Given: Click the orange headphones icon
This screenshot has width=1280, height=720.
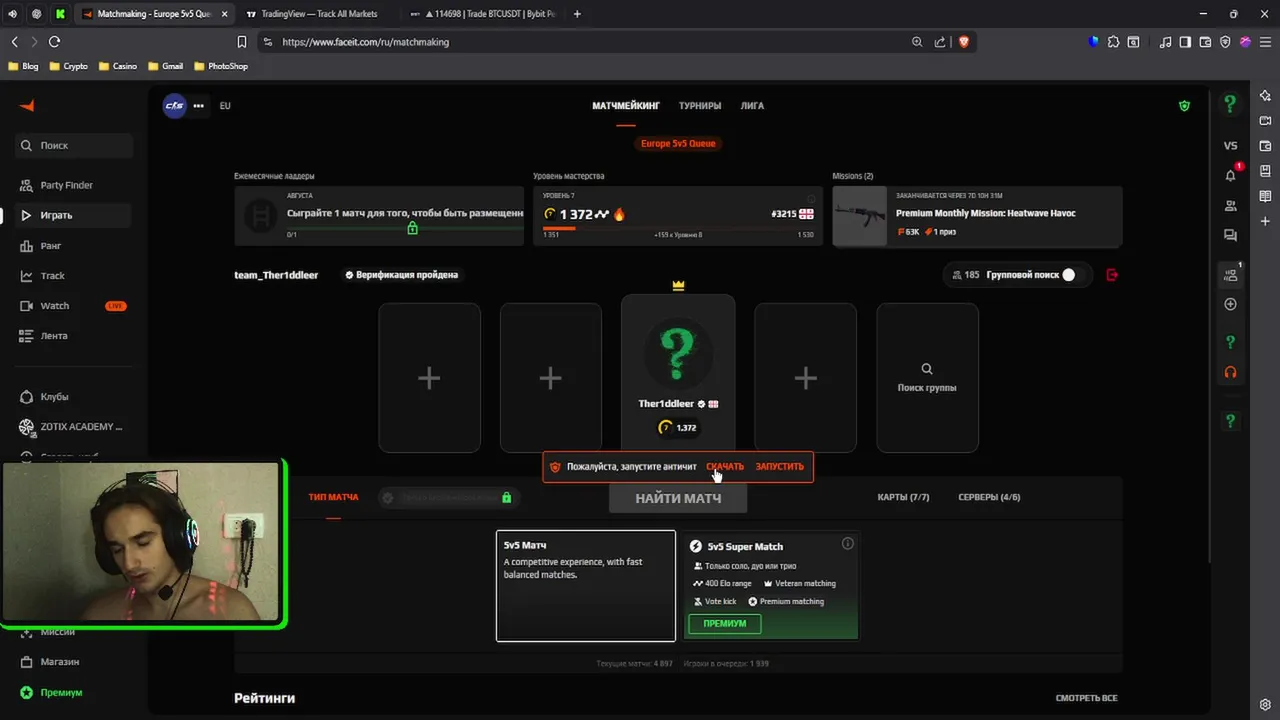Looking at the screenshot, I should tap(1231, 372).
